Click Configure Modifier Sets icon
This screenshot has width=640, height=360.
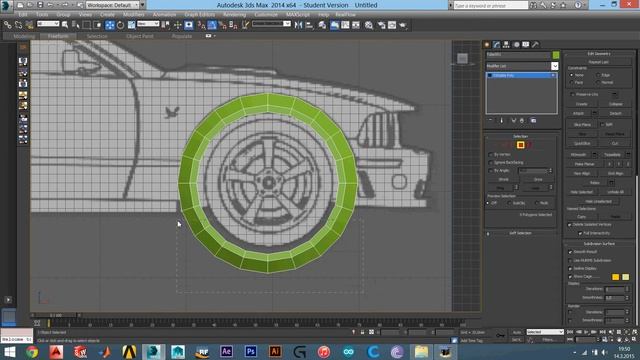click(533, 120)
